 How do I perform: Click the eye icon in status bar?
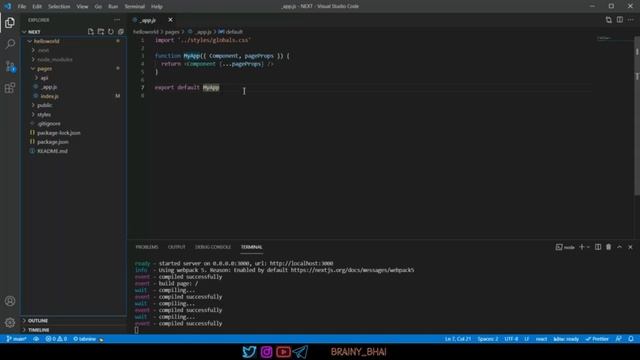click(36, 339)
